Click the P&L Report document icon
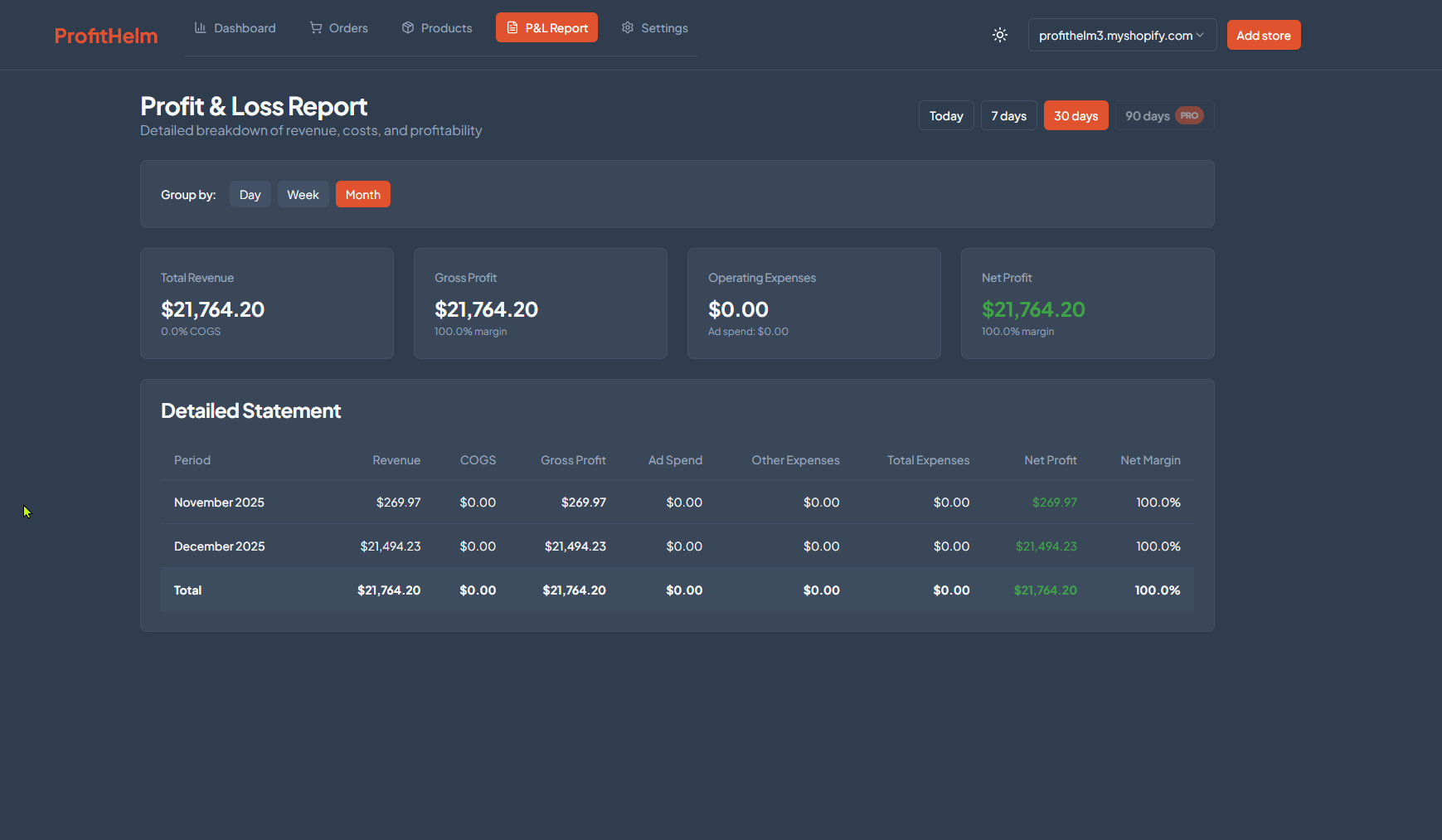Viewport: 1442px width, 840px height. pyautogui.click(x=512, y=27)
